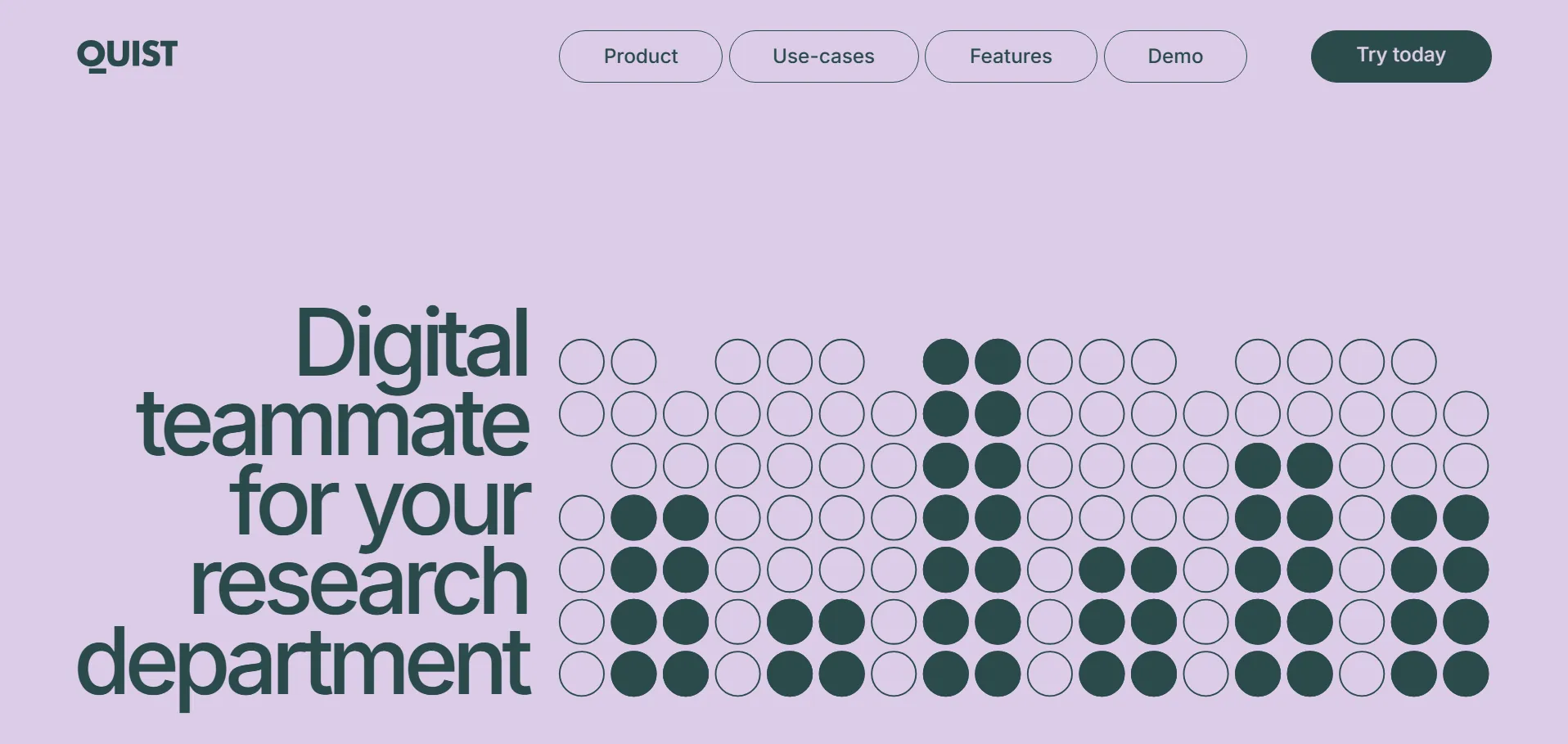Screen dimensions: 1568x744
Task: Click the headline word "department"
Action: point(304,662)
